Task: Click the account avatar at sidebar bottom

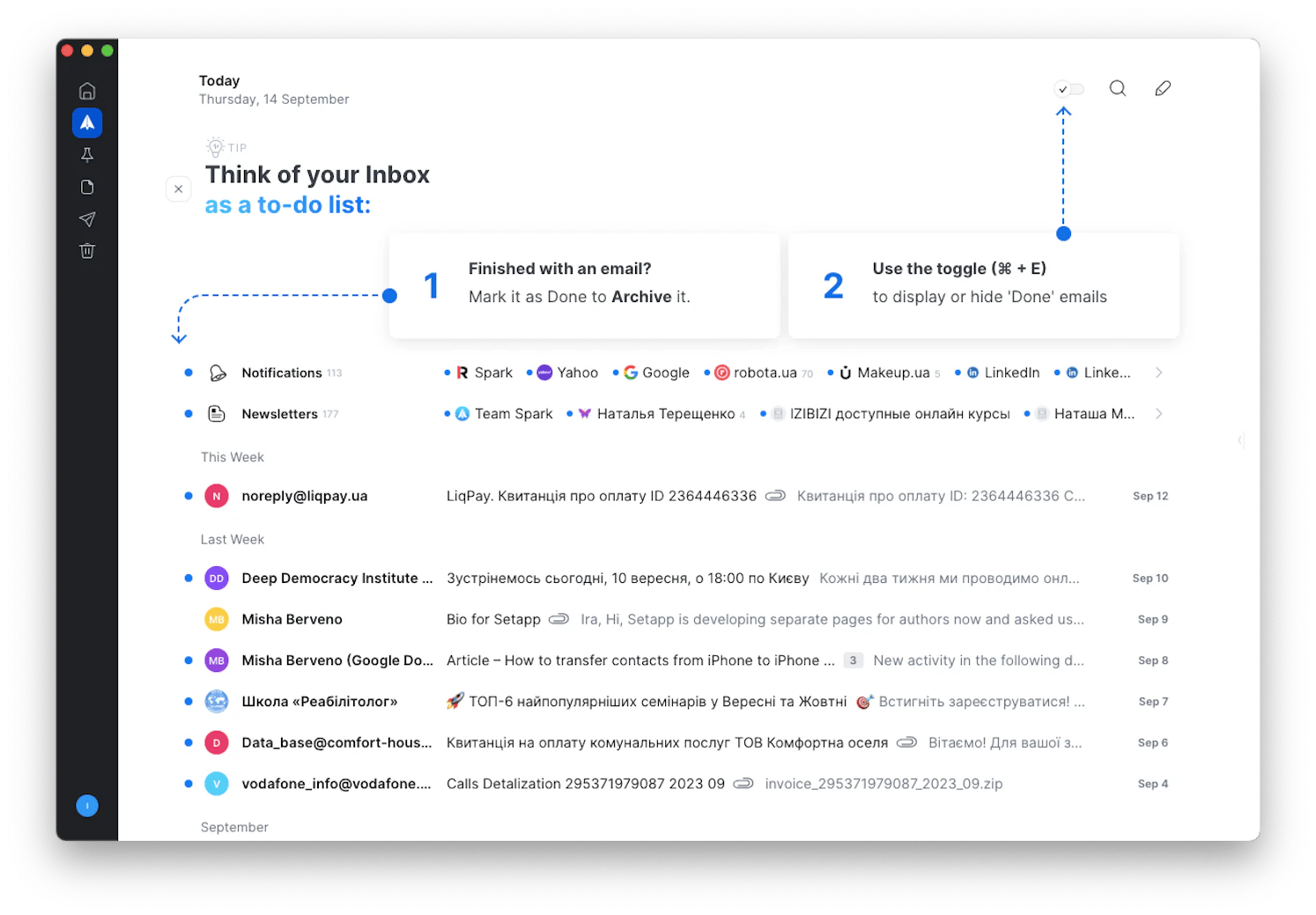Action: tap(87, 806)
